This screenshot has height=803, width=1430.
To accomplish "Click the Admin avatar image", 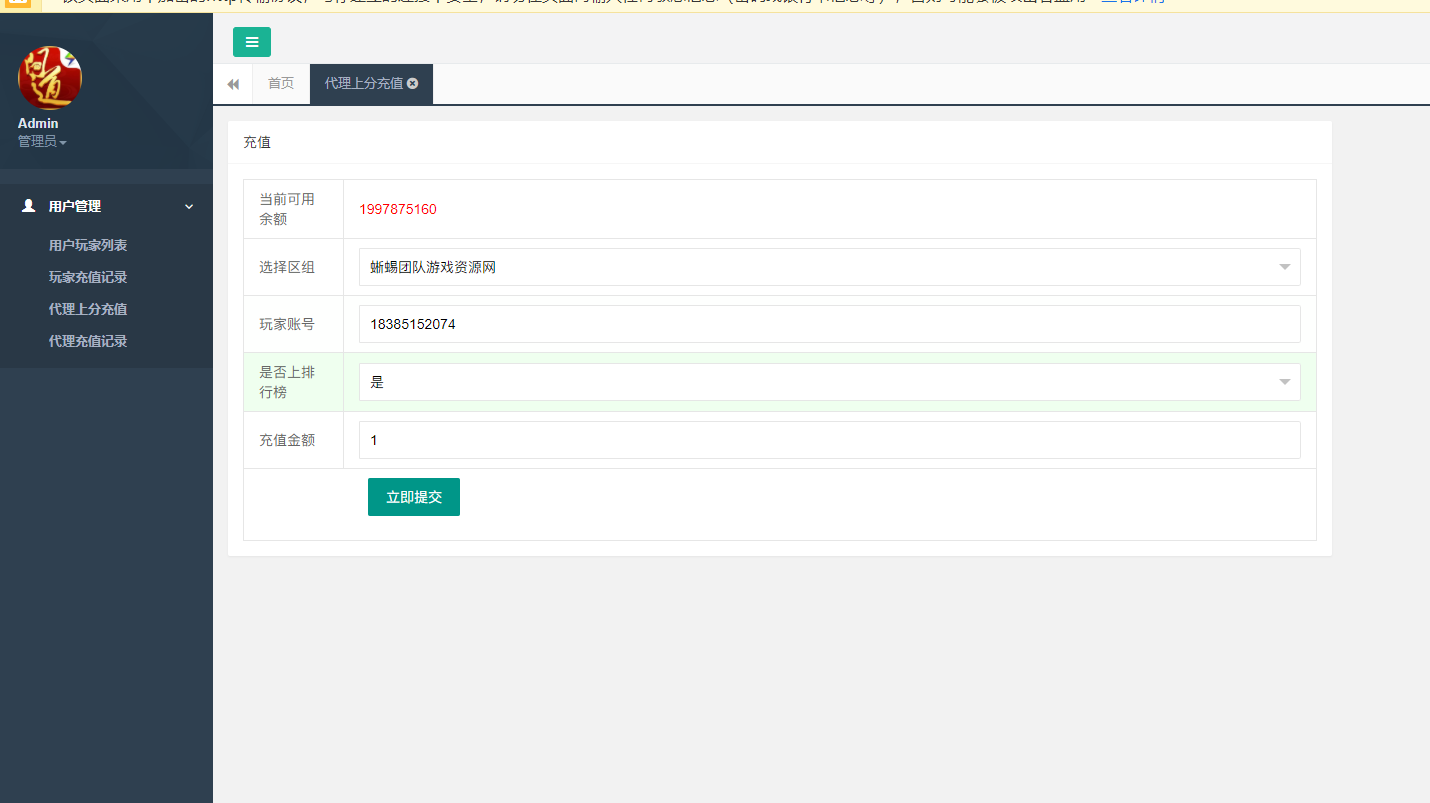I will coord(50,78).
